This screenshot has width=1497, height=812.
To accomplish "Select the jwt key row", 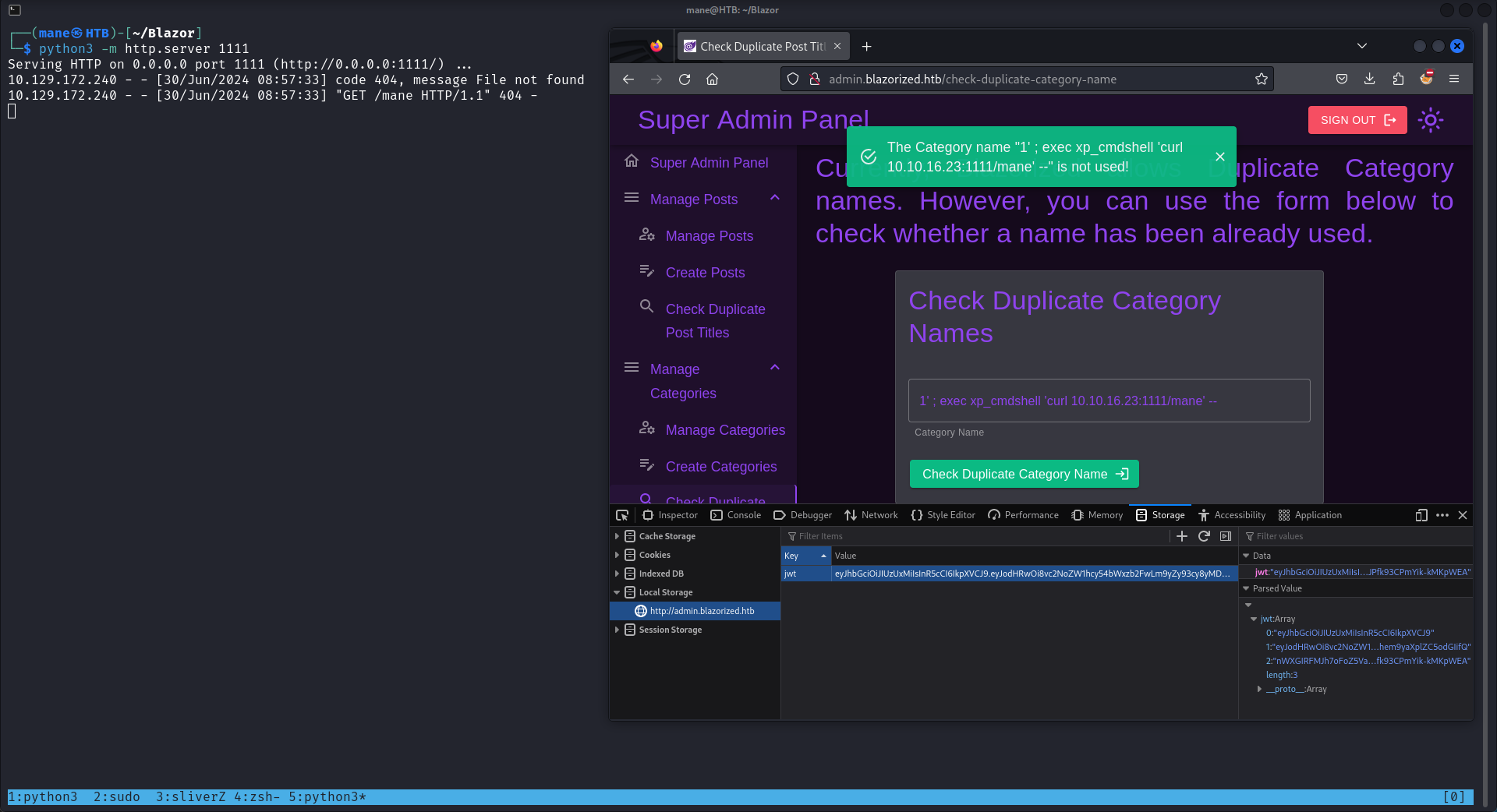I will [x=1009, y=574].
